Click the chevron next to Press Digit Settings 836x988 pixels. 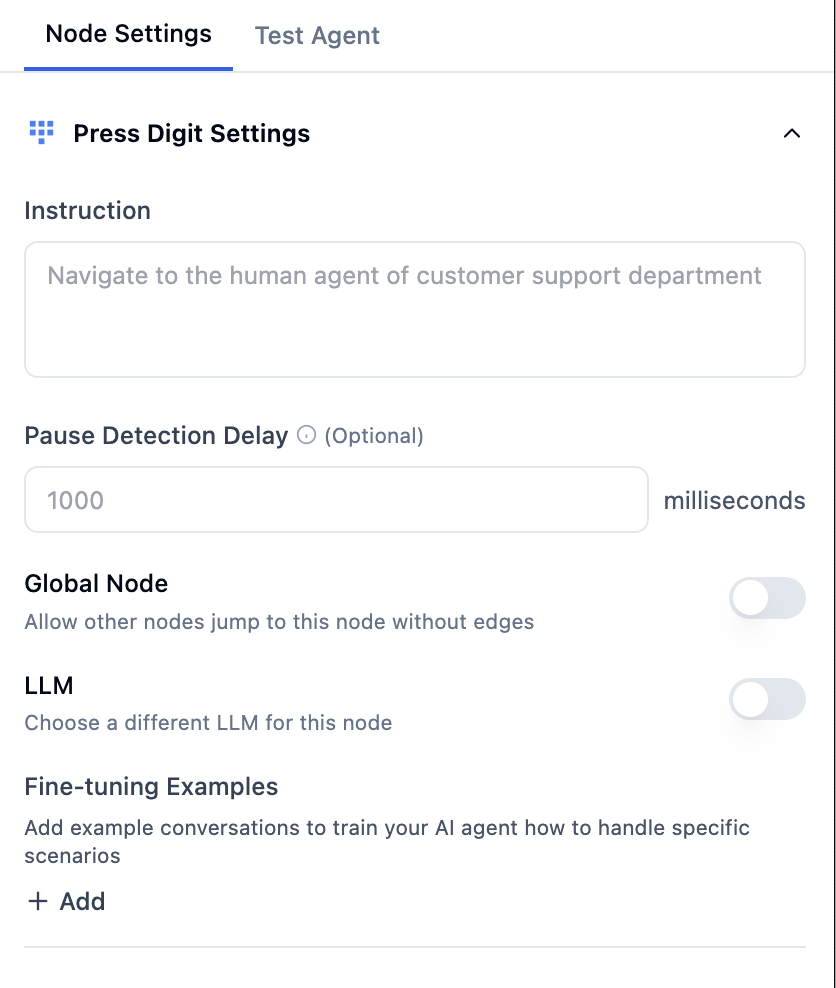coord(792,133)
